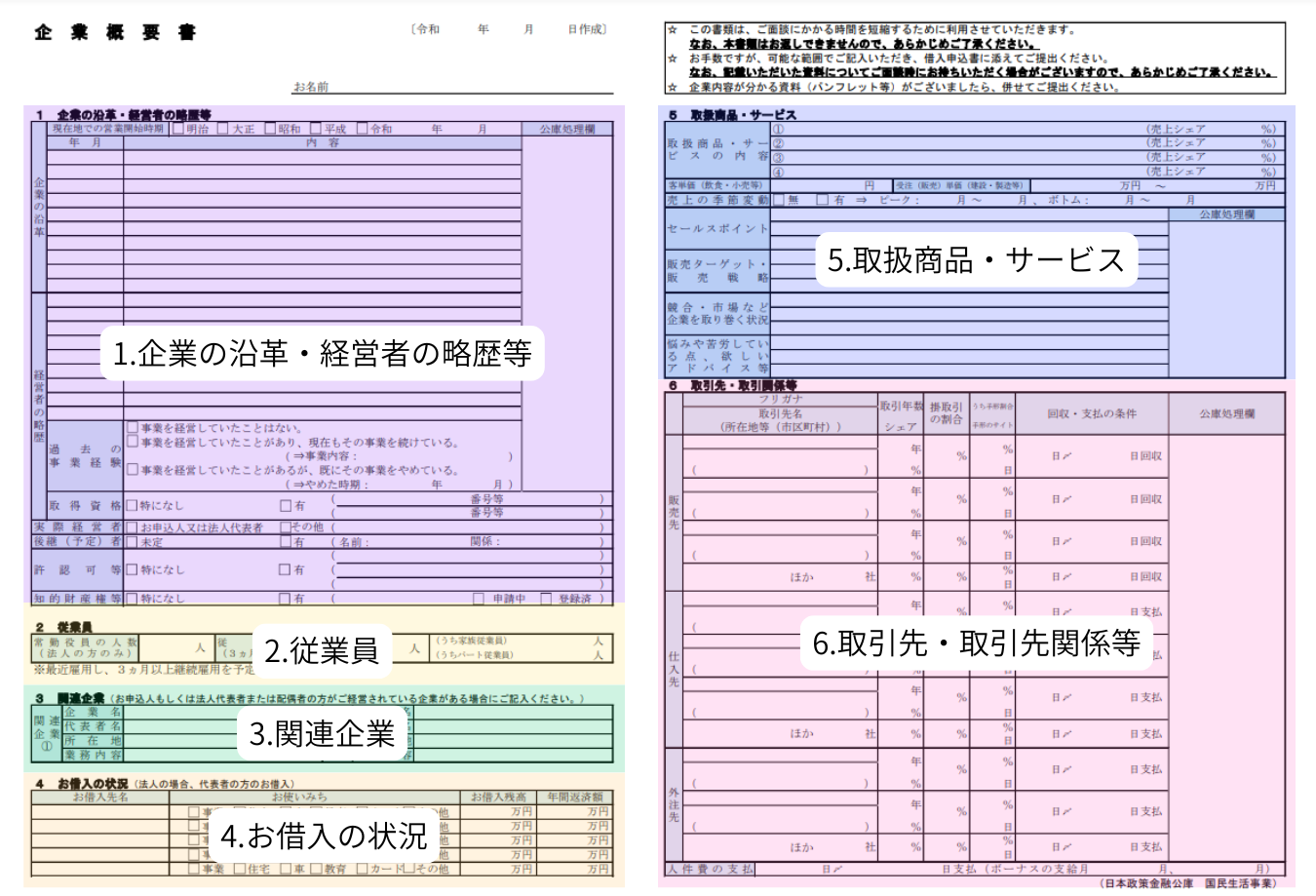Image resolution: width=1316 pixels, height=896 pixels.
Task: Select the 3.関連企業 overlay label
Action: [x=322, y=733]
